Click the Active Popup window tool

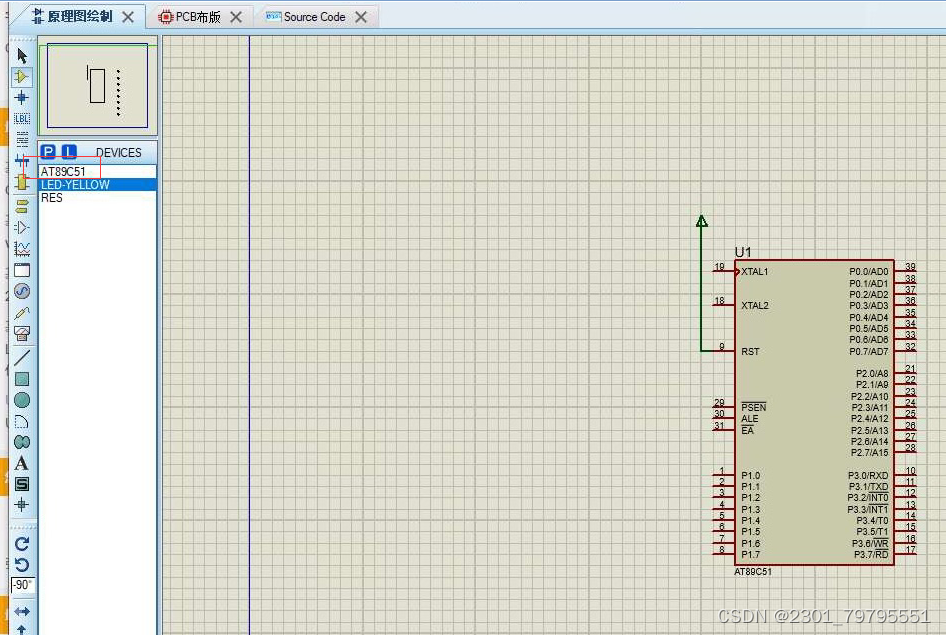(x=22, y=270)
